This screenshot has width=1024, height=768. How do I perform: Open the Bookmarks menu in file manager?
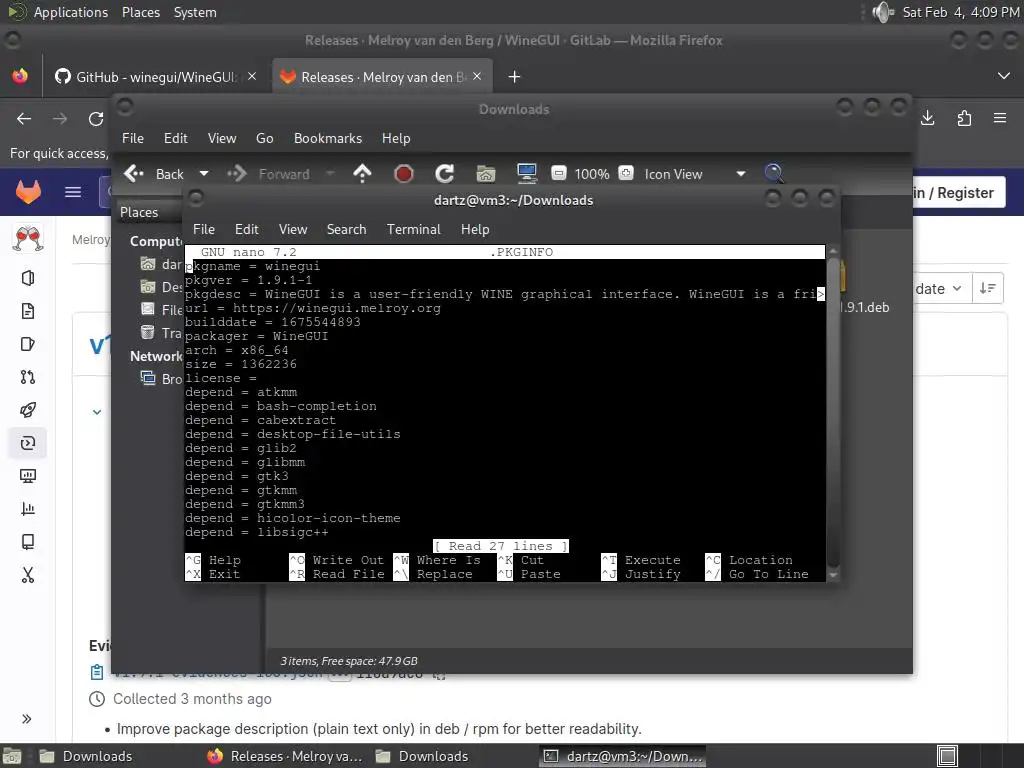pos(328,138)
